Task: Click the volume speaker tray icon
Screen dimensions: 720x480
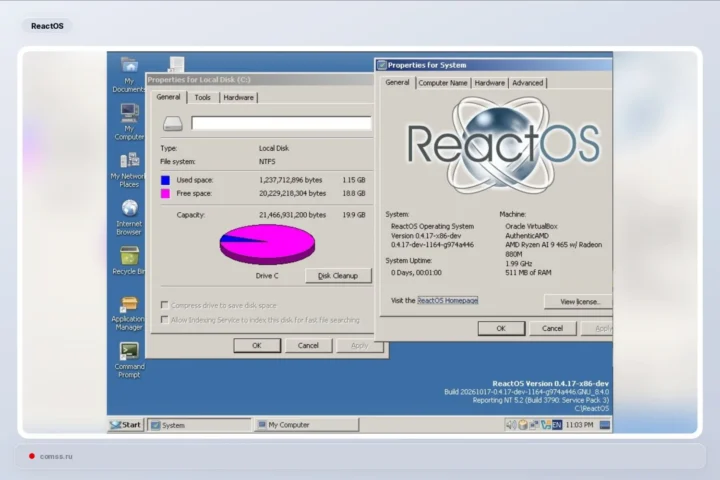Action: (511, 425)
